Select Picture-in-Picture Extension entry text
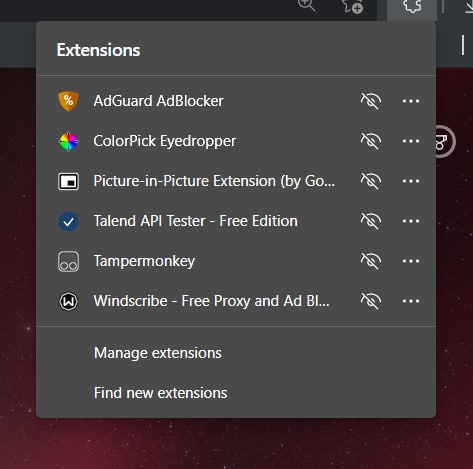 (214, 181)
